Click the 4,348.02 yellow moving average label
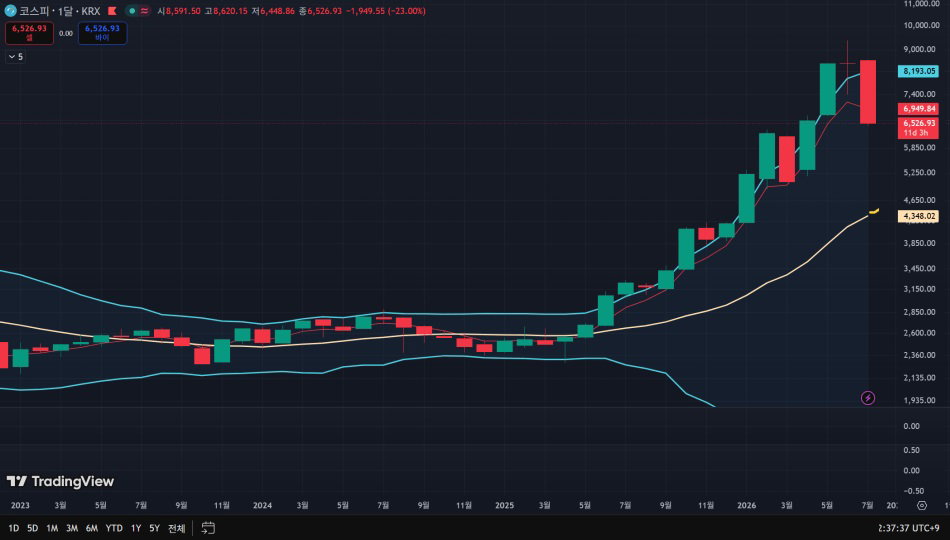The width and height of the screenshot is (950, 540). (918, 216)
